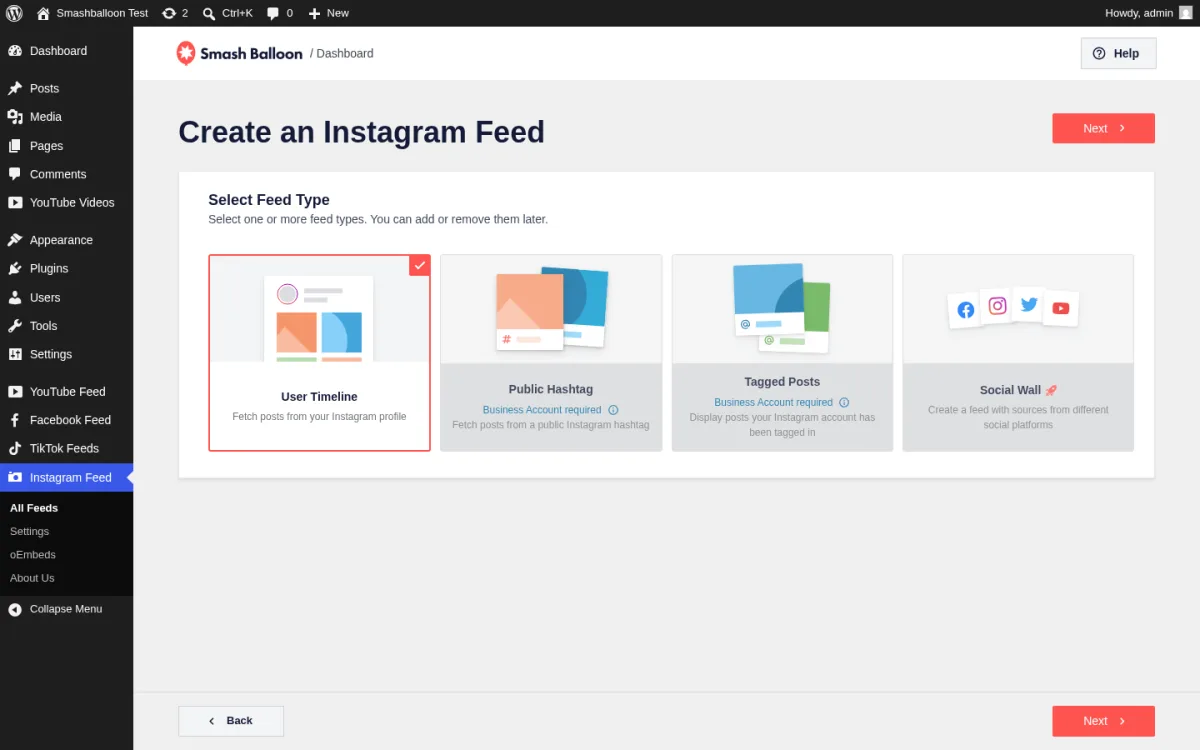Click 'Fetch posts from your Instagram profile' text
Image resolution: width=1200 pixels, height=750 pixels.
tap(319, 416)
